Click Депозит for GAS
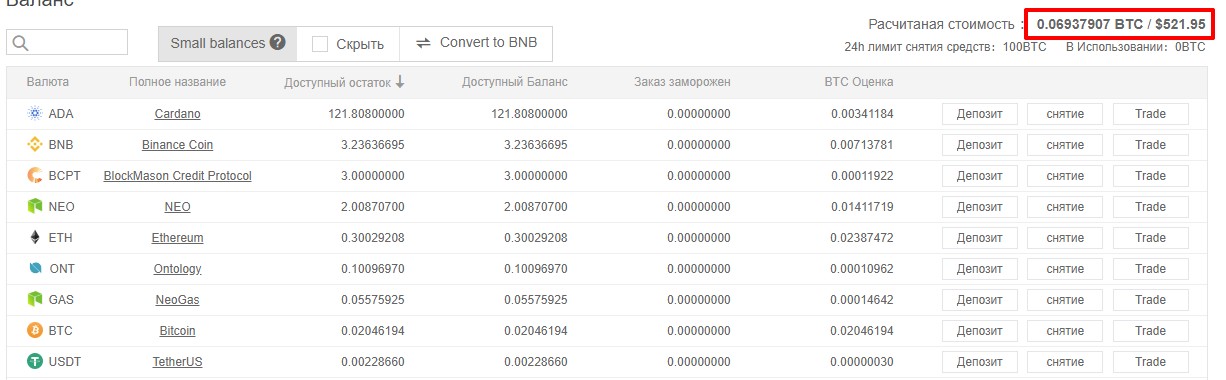The width and height of the screenshot is (1226, 380). 979,300
